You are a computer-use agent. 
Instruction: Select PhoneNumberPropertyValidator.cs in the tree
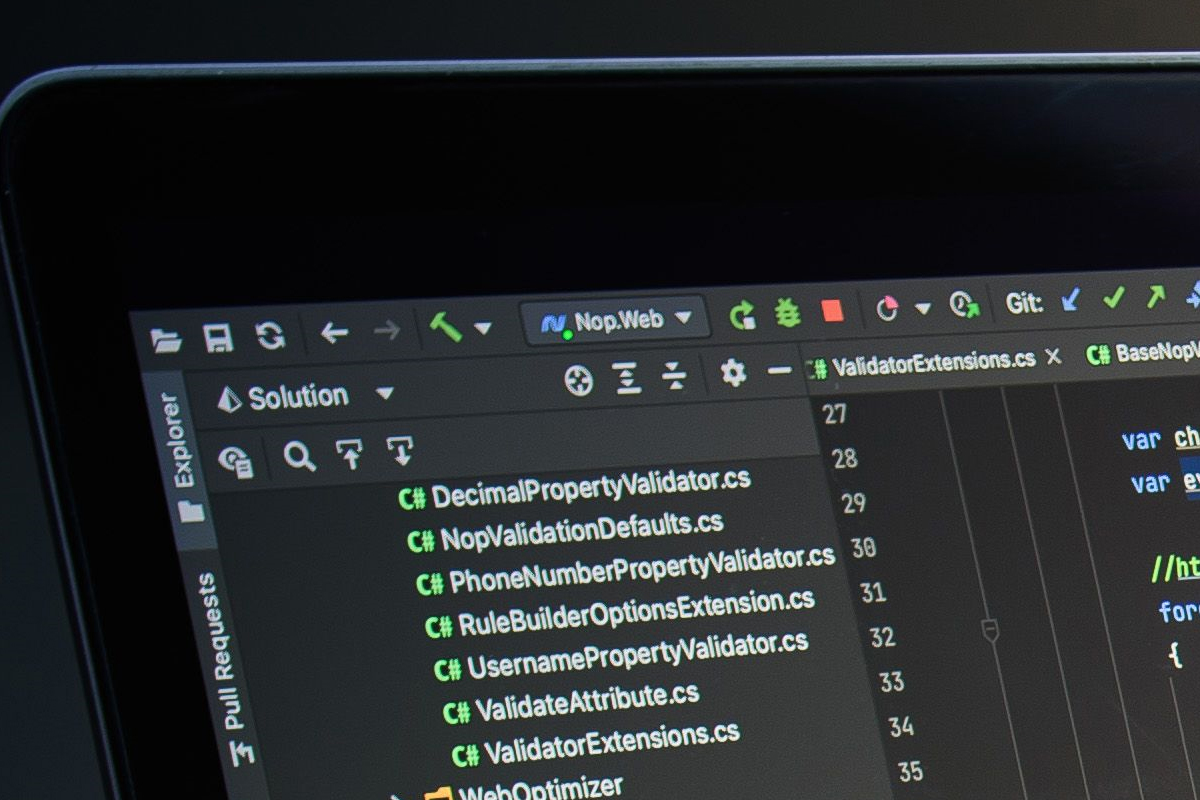point(626,570)
